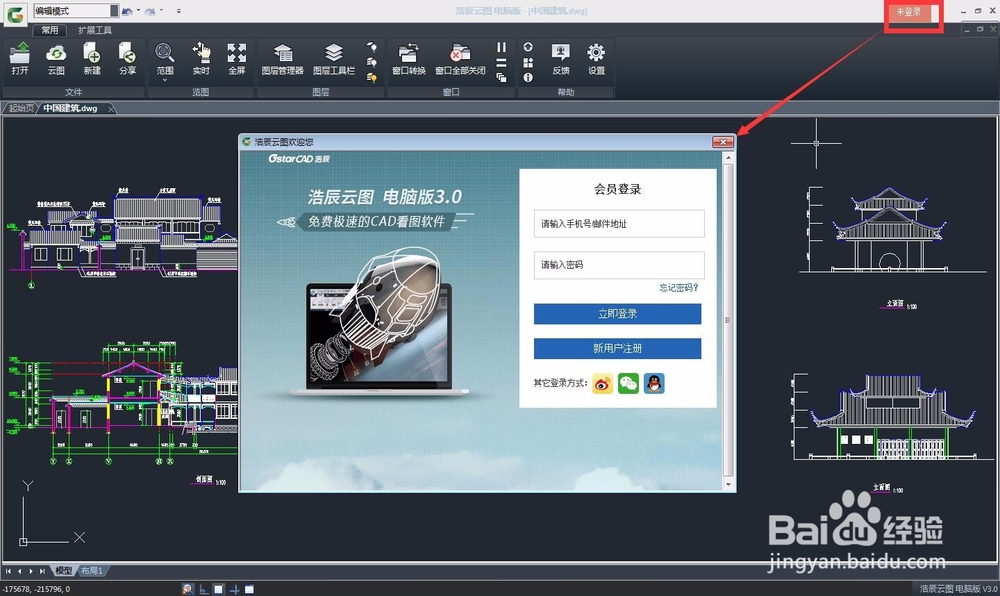Expand the redo history dropdown arrow
Image resolution: width=1000 pixels, height=596 pixels.
tap(162, 11)
